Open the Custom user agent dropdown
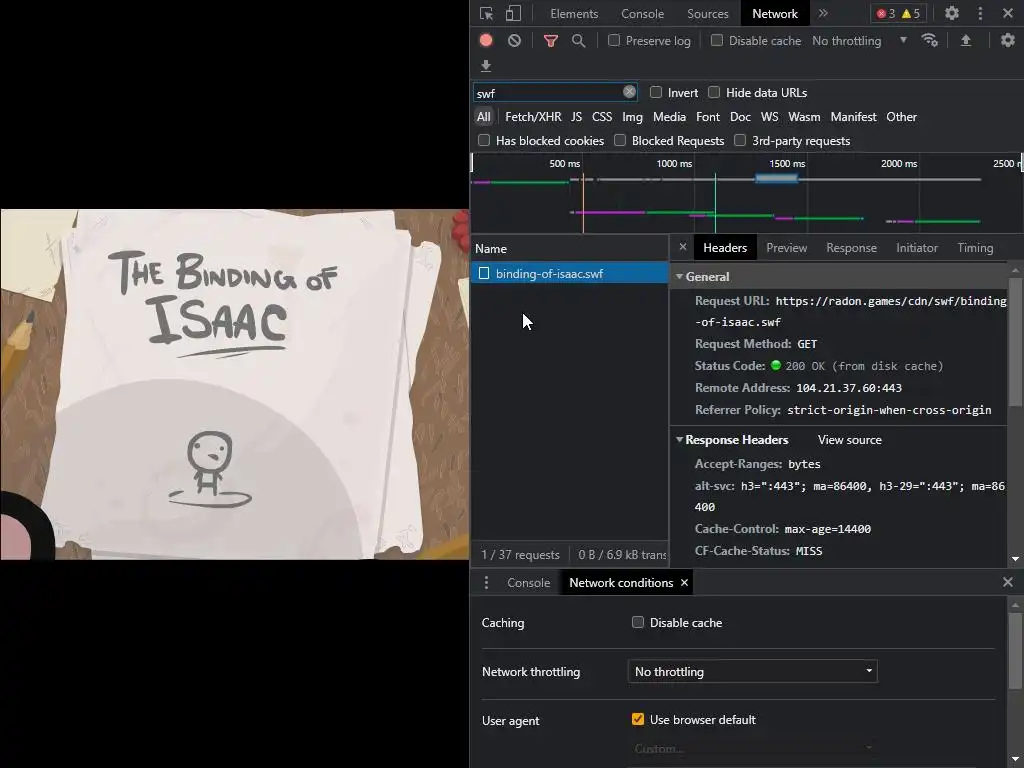This screenshot has height=768, width=1024. 752,748
